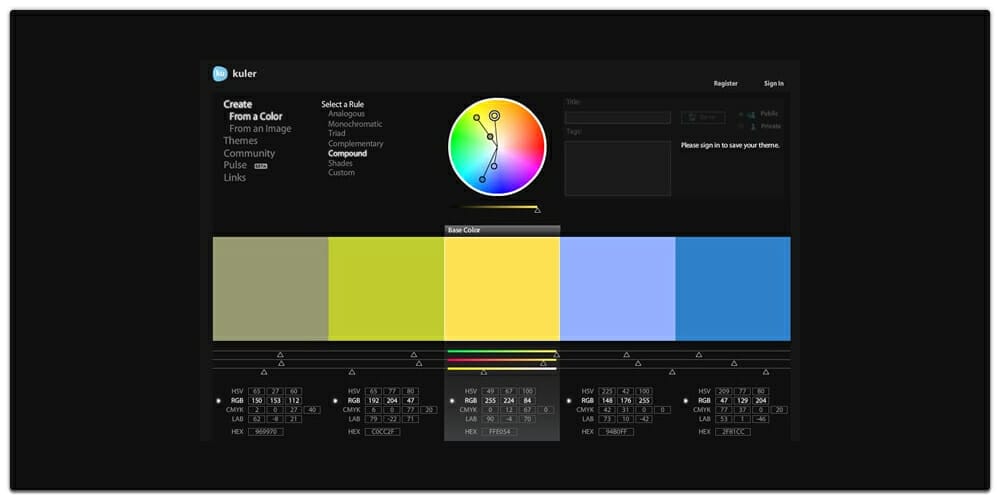1000x500 pixels.
Task: Select the double-ring base color marker on the wheel
Action: [494, 115]
